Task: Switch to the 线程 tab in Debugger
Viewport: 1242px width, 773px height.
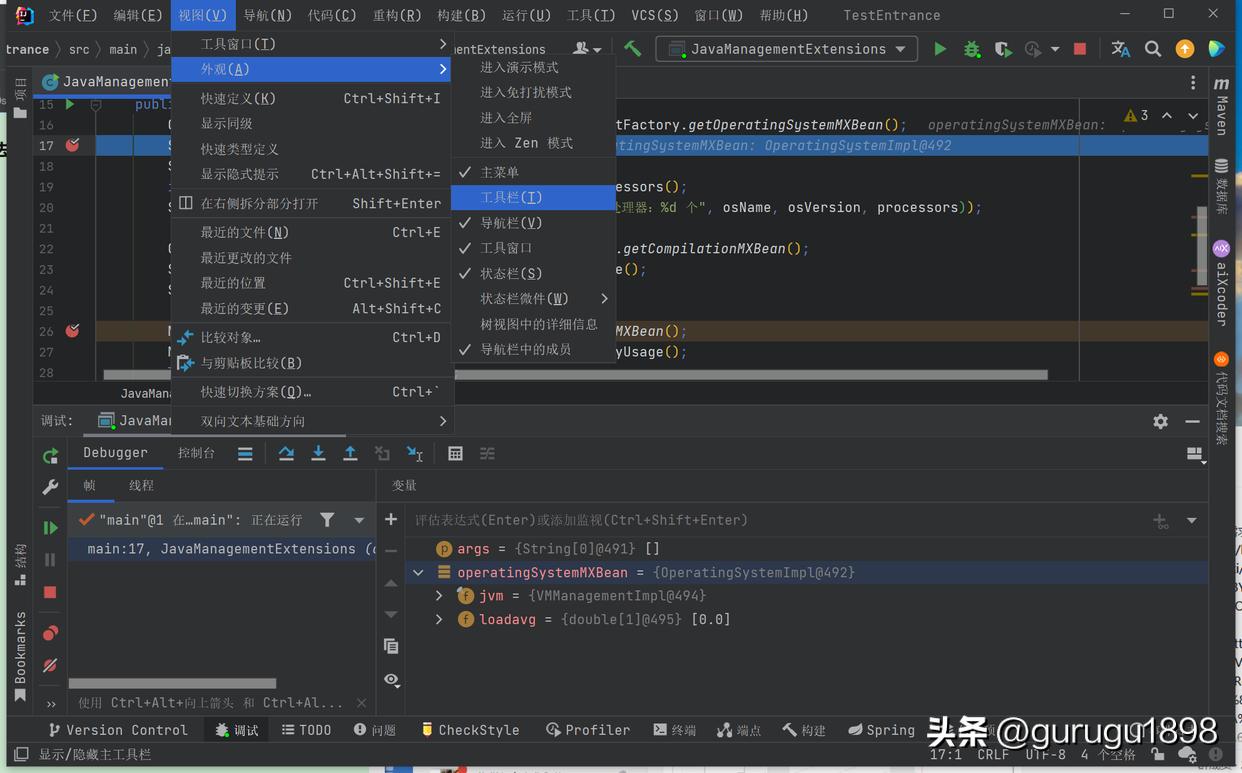Action: [x=140, y=485]
